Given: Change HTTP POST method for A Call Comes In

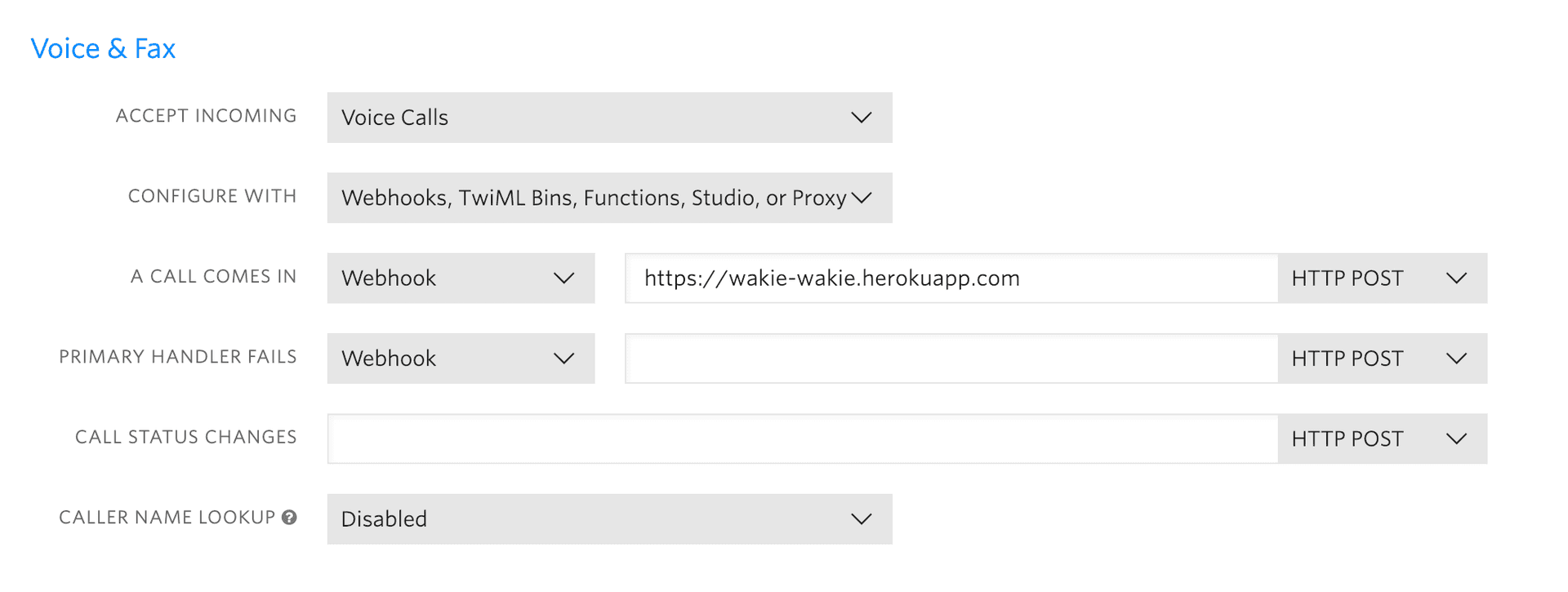Looking at the screenshot, I should pos(1382,278).
